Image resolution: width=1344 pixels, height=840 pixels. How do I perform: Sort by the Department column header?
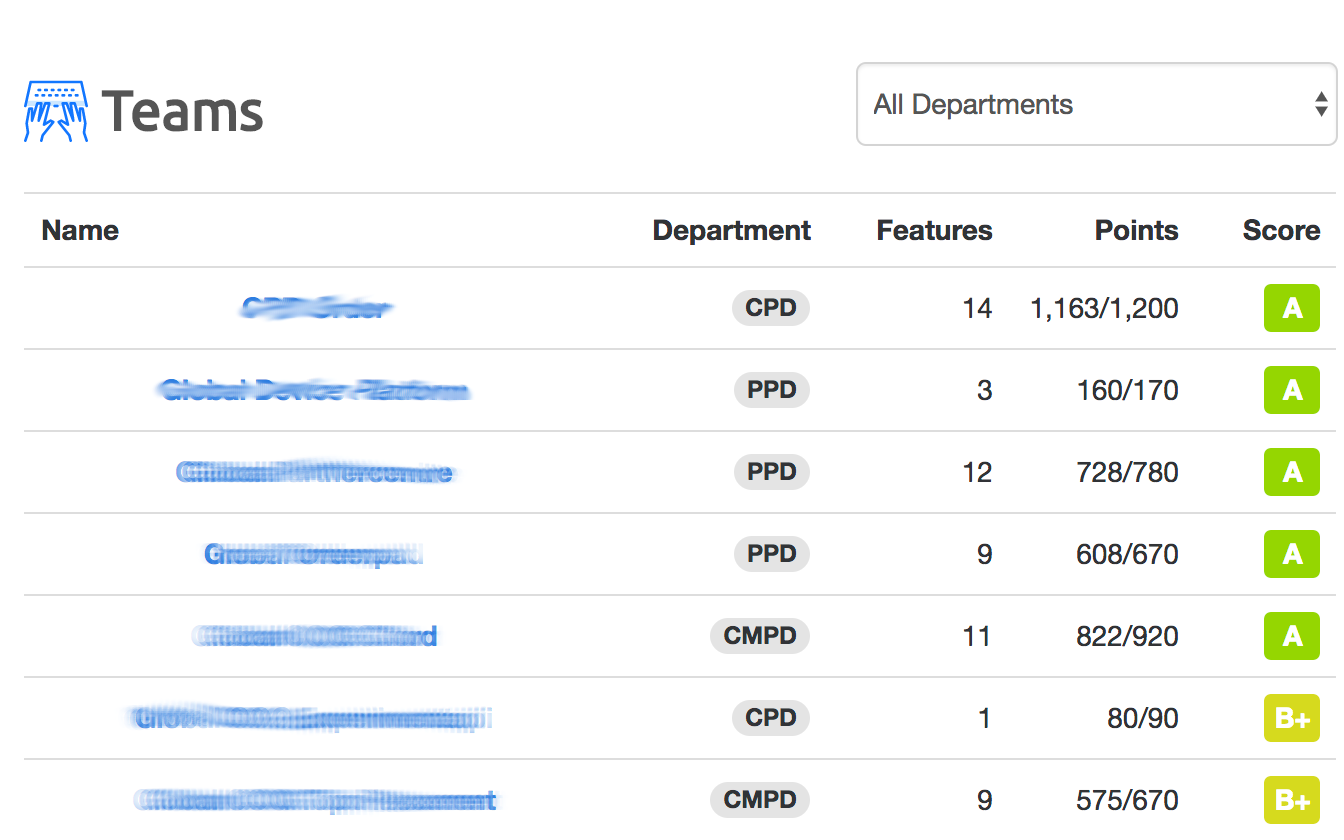[x=731, y=231]
